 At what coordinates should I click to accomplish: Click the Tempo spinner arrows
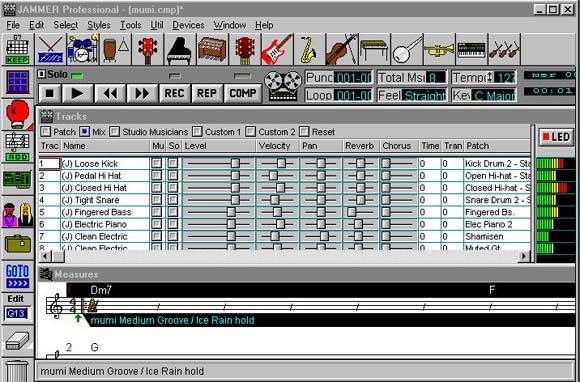pyautogui.click(x=490, y=77)
